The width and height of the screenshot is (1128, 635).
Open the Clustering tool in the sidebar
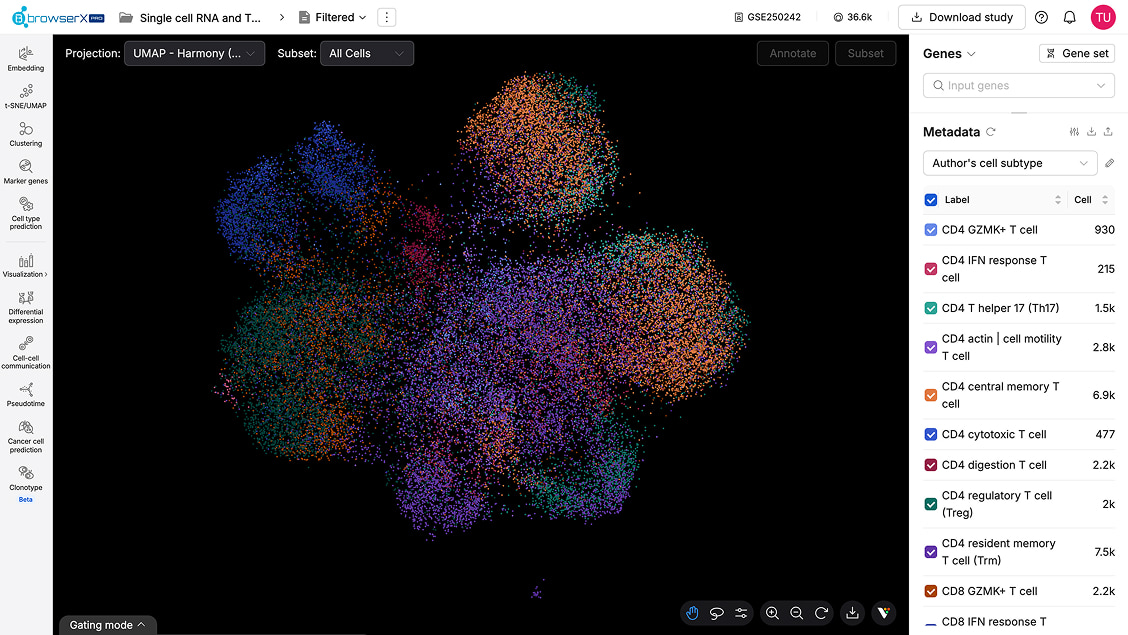click(26, 130)
